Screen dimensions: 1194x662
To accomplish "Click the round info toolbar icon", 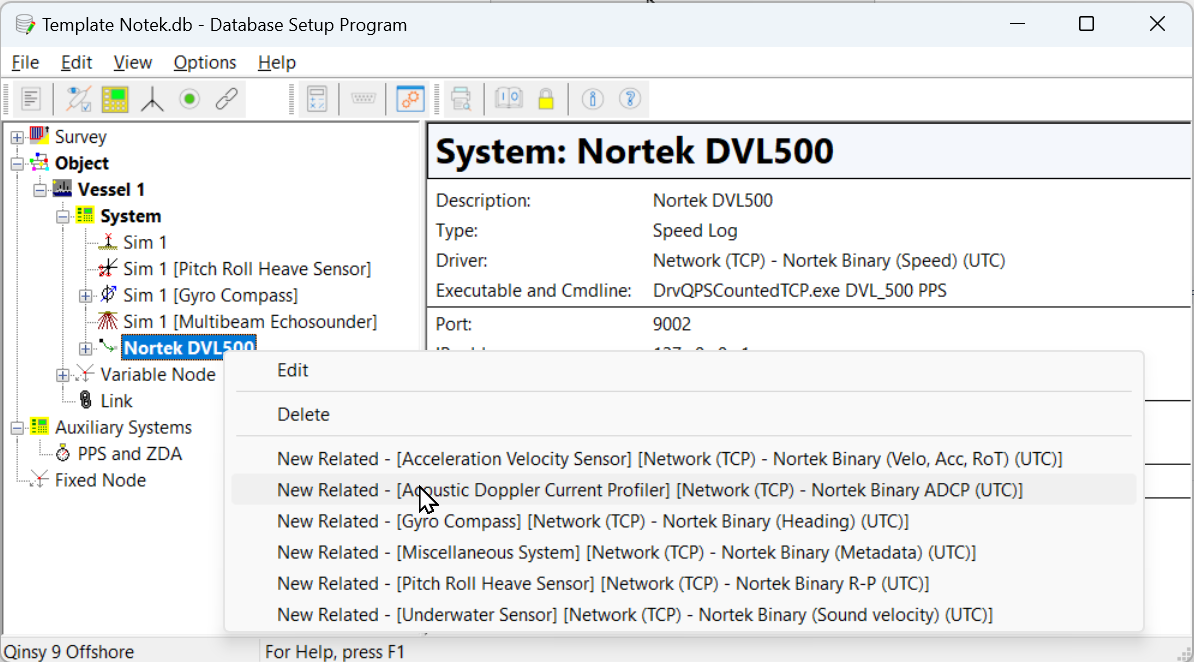I will (x=593, y=99).
